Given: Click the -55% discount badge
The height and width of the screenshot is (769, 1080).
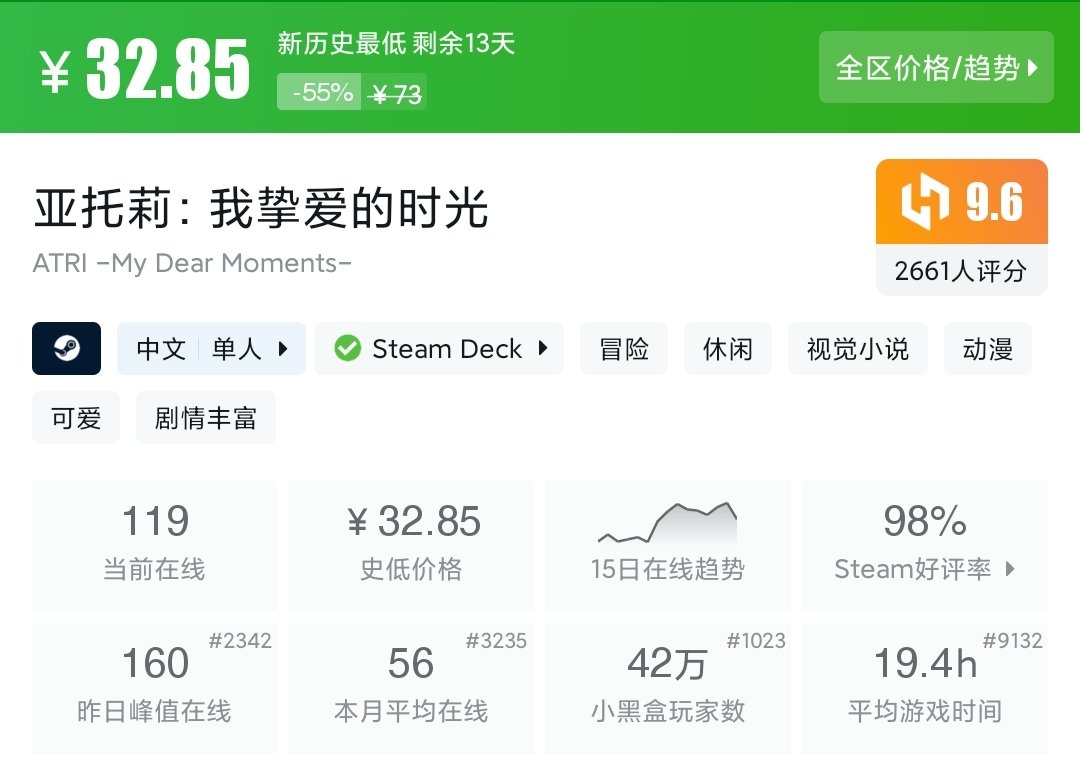Looking at the screenshot, I should click(320, 93).
